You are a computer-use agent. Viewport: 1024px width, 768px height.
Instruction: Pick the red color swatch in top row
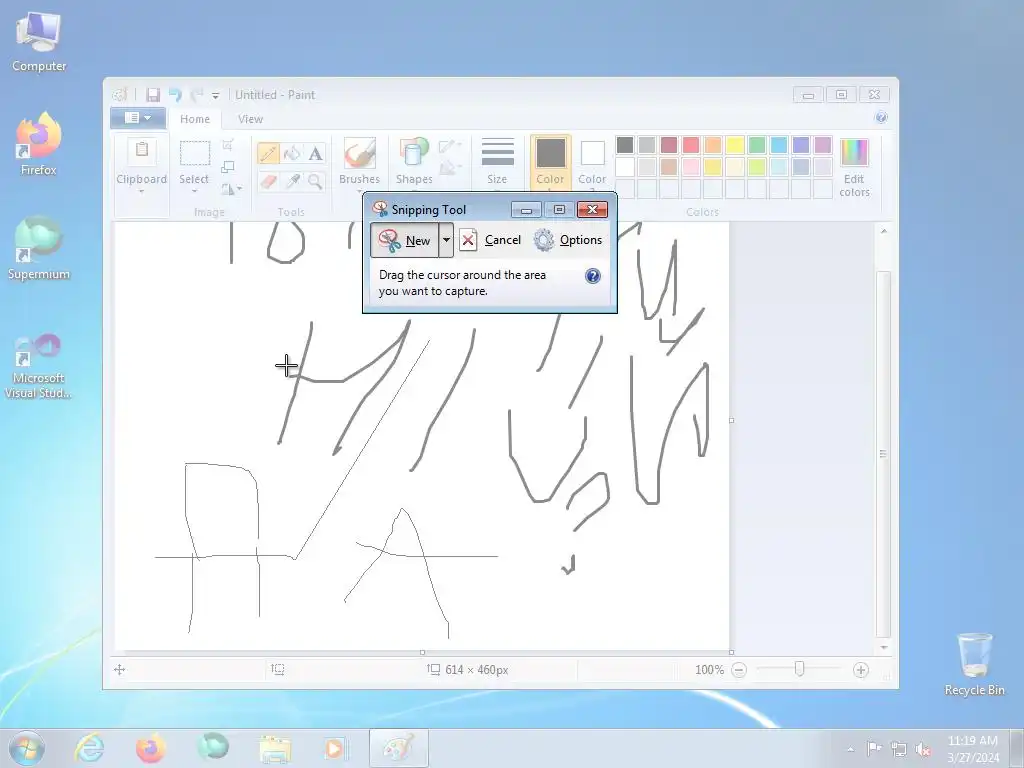pyautogui.click(x=691, y=144)
